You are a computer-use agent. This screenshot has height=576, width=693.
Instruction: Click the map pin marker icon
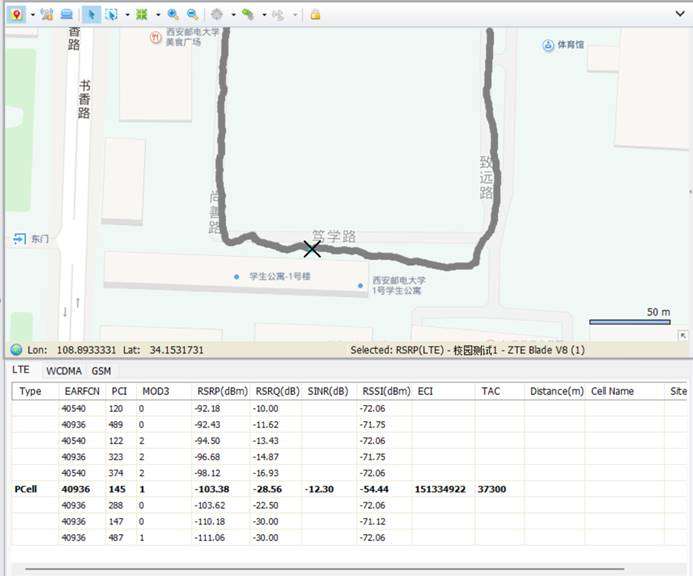(x=17, y=14)
